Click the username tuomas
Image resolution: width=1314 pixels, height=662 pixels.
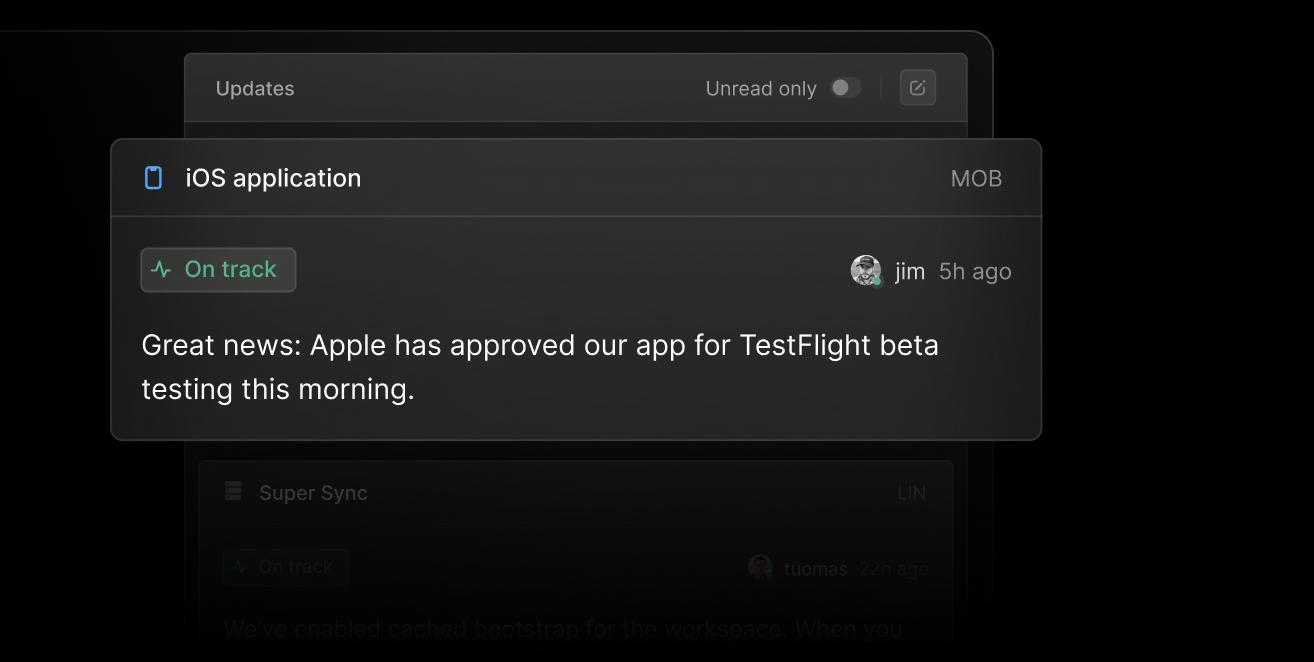pos(815,569)
